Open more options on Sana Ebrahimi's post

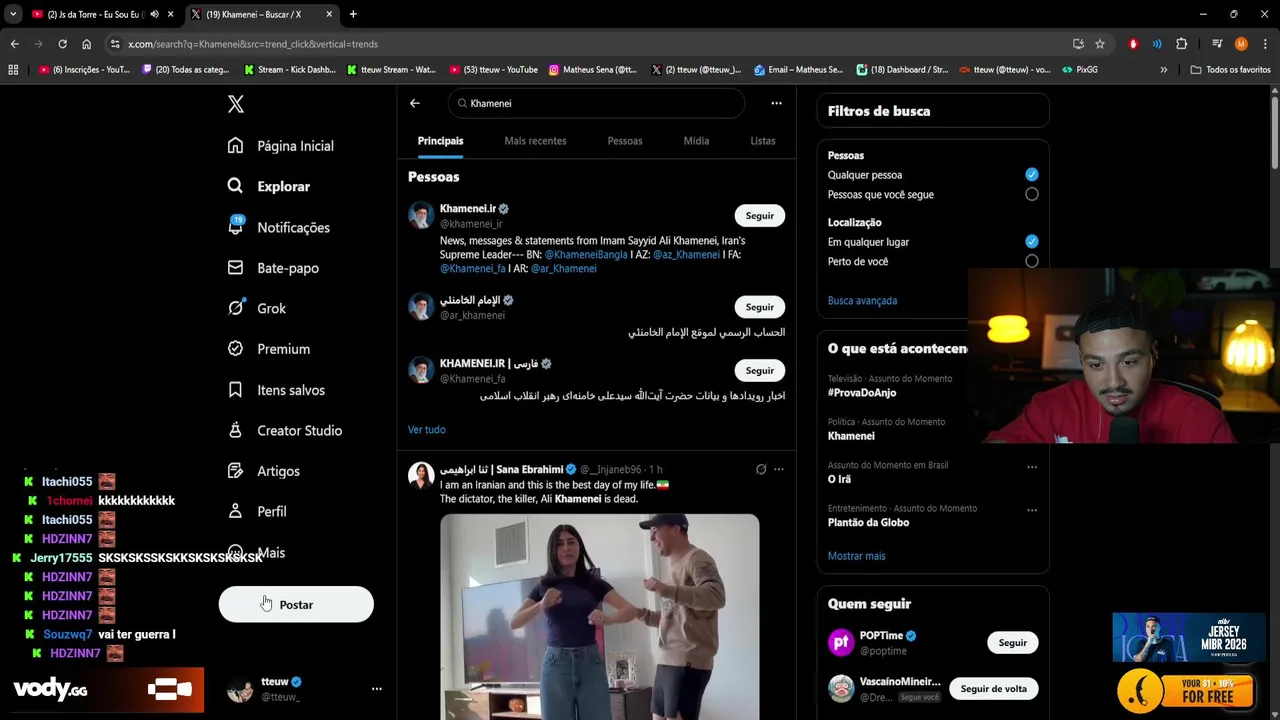(779, 469)
